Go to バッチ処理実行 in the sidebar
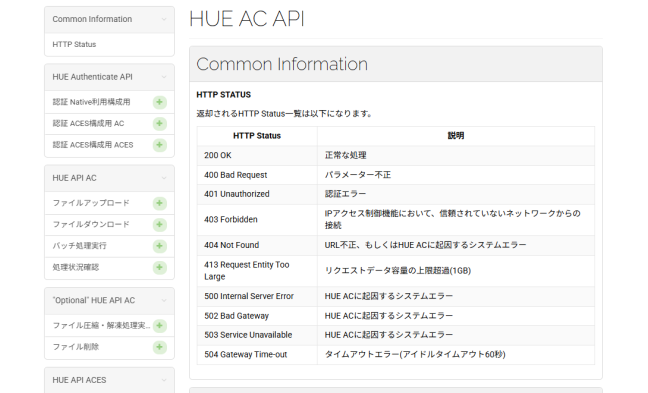The image size is (648, 393). (79, 246)
